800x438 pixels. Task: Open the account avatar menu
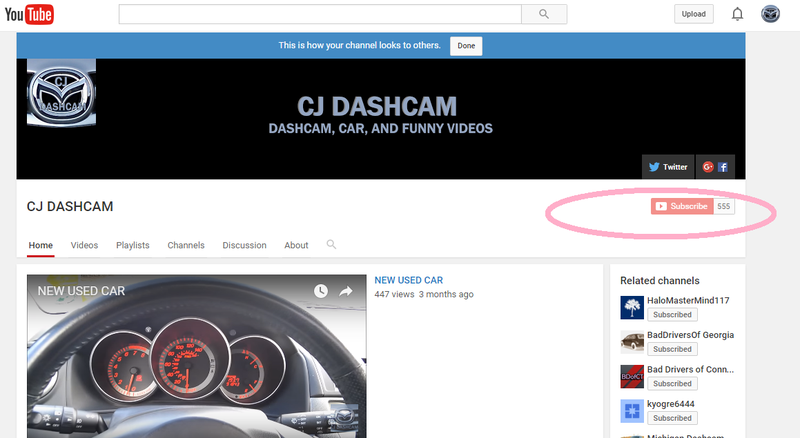(770, 14)
